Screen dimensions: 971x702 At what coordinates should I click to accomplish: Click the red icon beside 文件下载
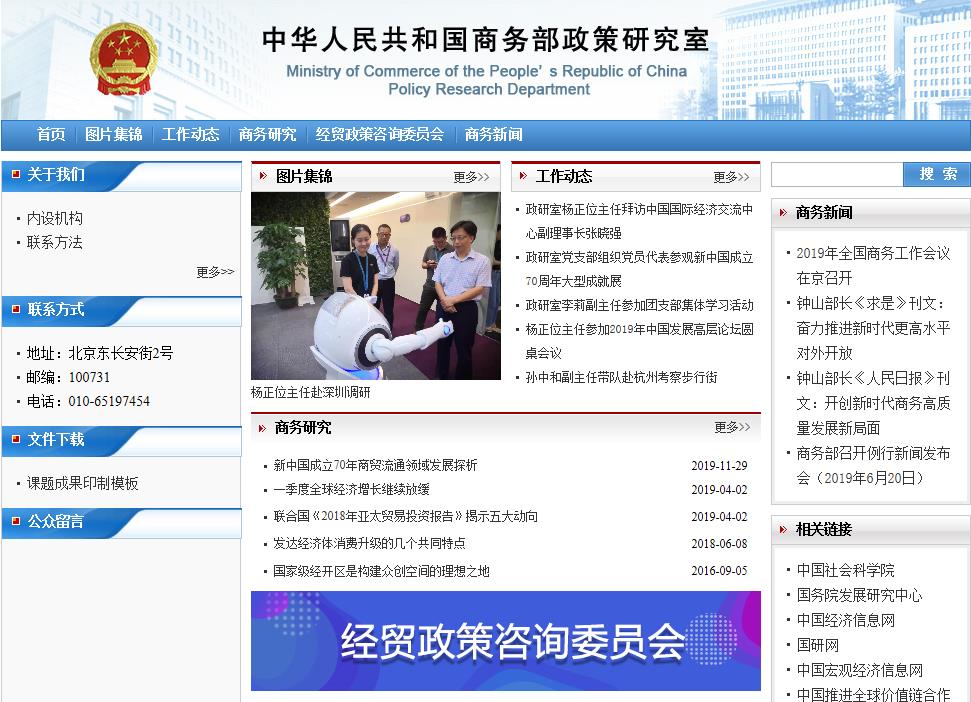point(16,440)
